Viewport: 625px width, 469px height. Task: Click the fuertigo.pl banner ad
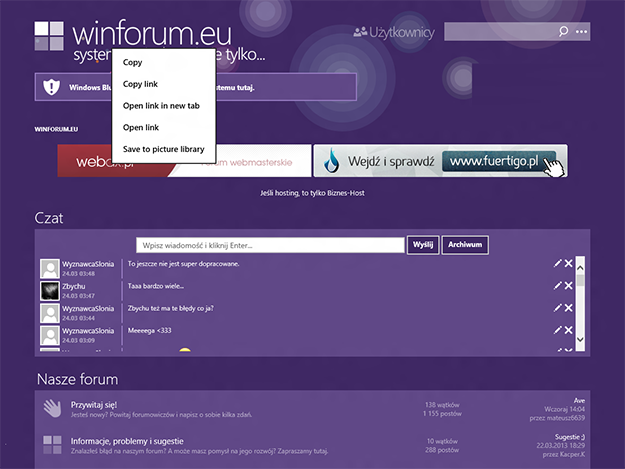pos(440,161)
